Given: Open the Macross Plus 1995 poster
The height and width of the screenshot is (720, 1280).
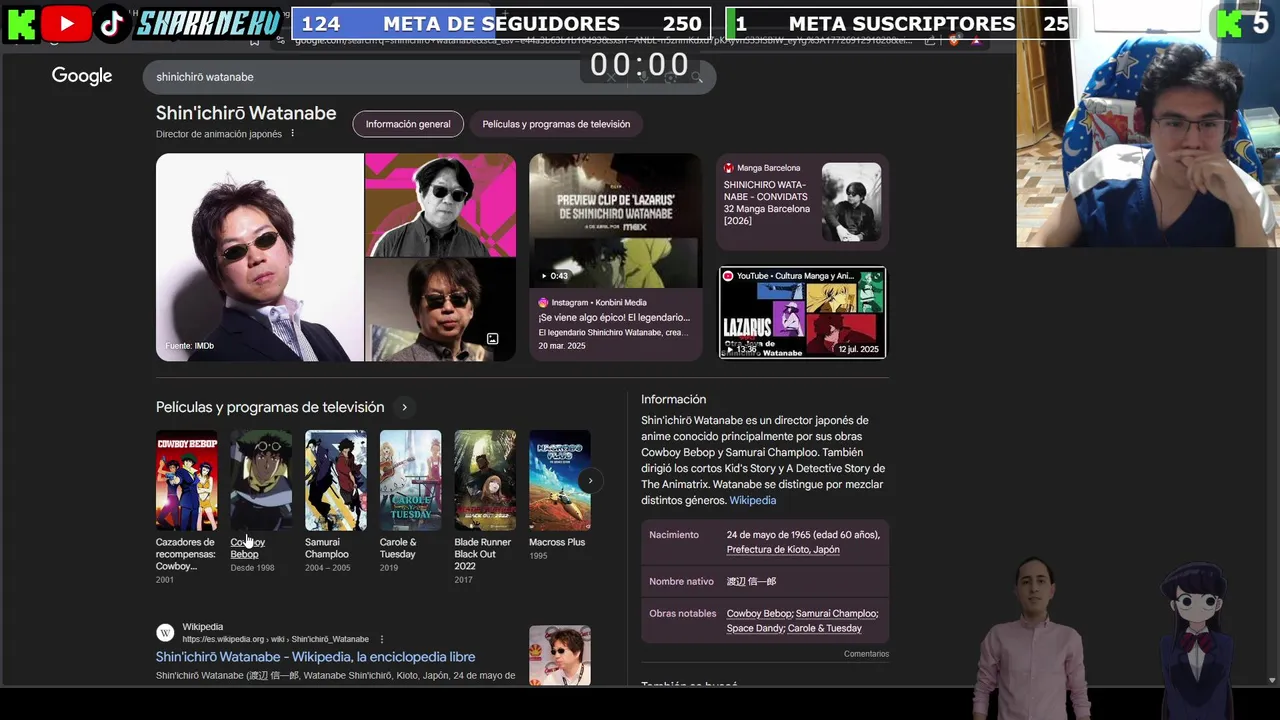Looking at the screenshot, I should pyautogui.click(x=560, y=481).
